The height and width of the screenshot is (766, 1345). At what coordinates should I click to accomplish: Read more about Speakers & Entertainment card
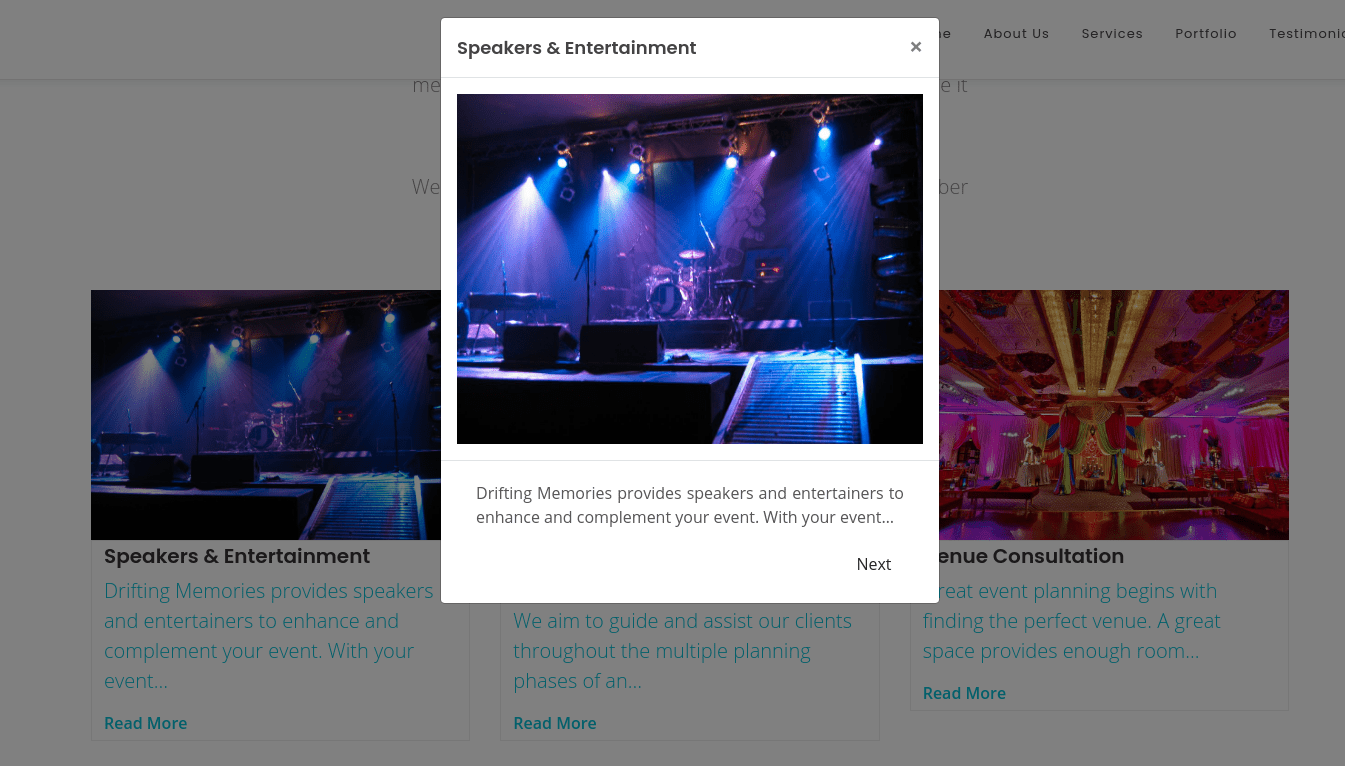click(x=146, y=723)
